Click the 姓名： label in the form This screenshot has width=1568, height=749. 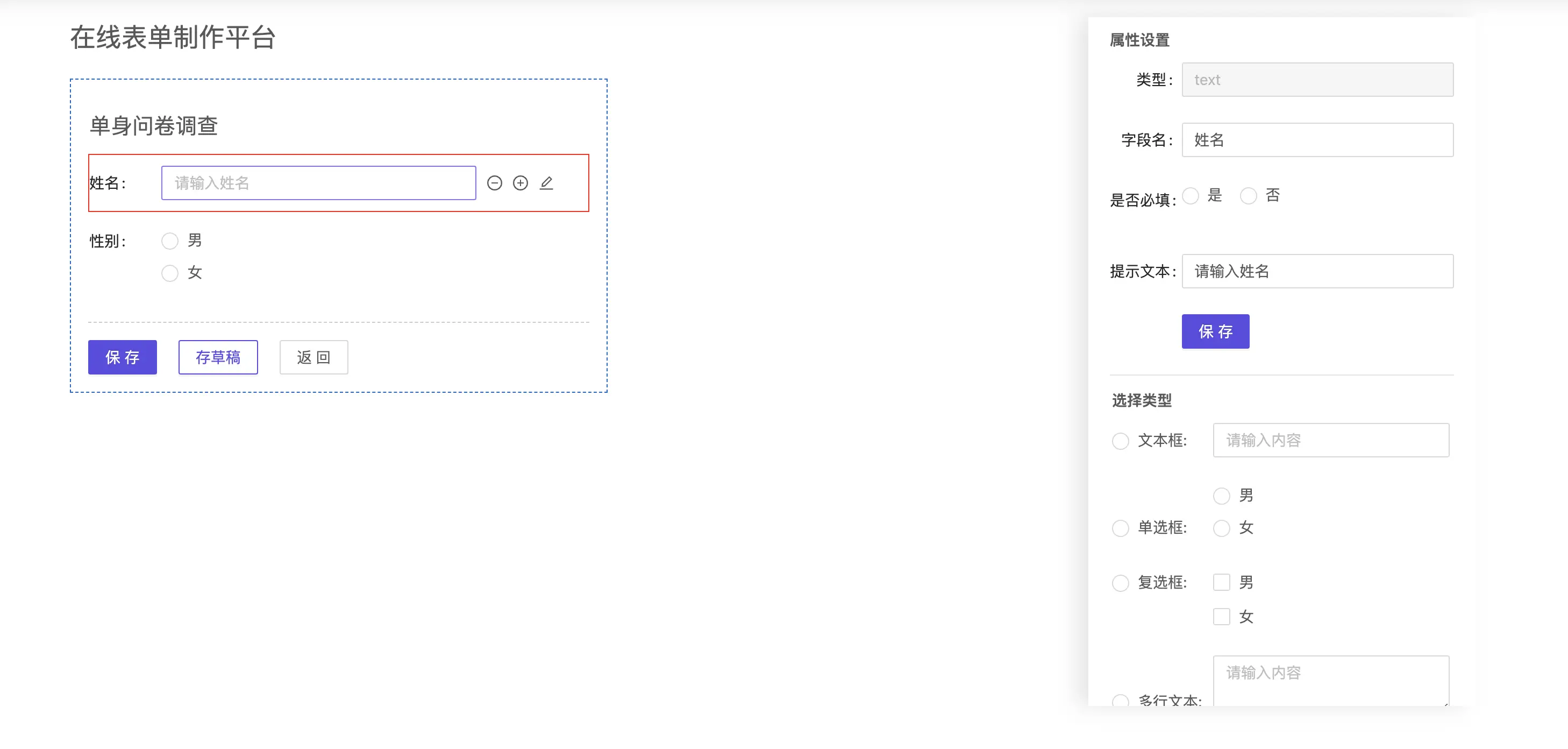point(108,183)
